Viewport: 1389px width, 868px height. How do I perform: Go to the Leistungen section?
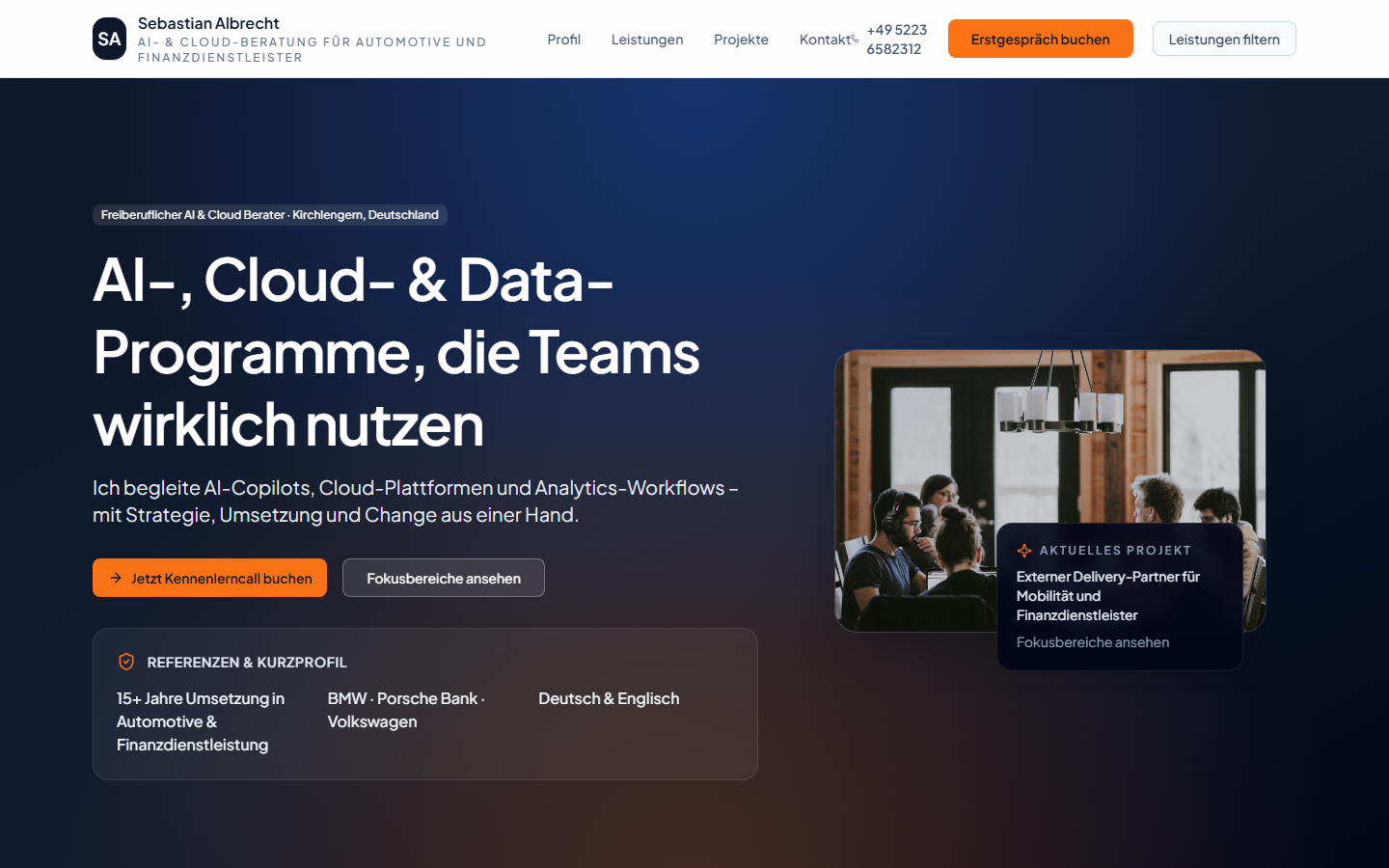coord(647,40)
